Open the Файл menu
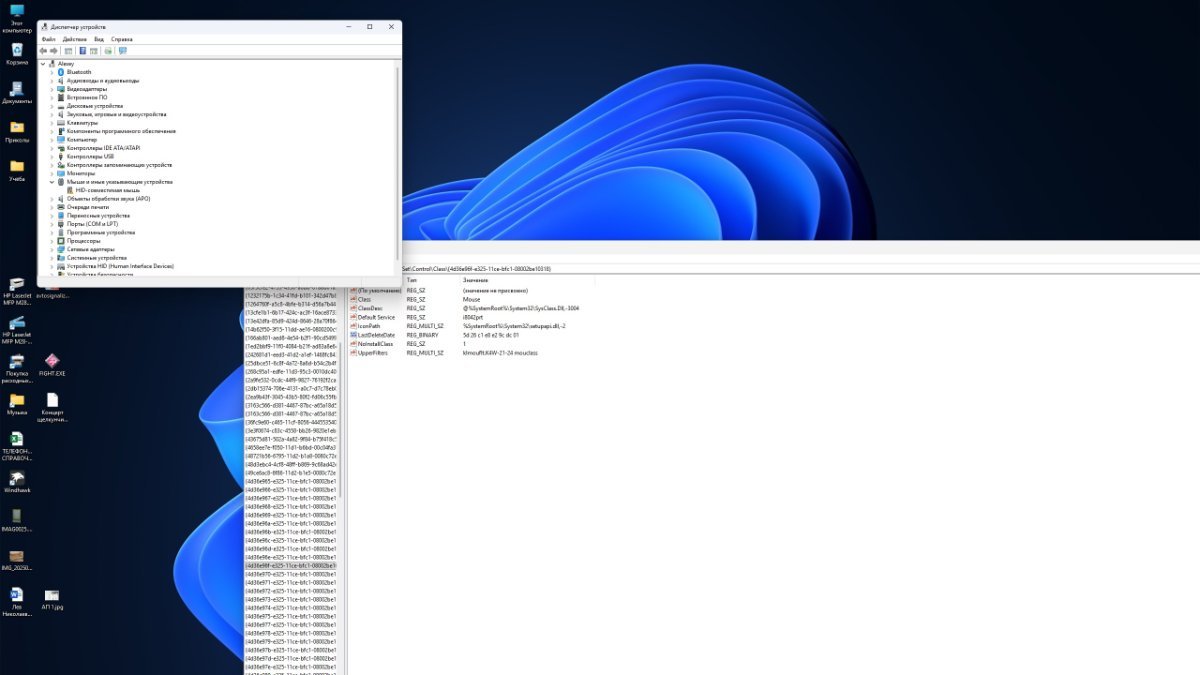Screen dimensions: 1200x675 (48, 39)
